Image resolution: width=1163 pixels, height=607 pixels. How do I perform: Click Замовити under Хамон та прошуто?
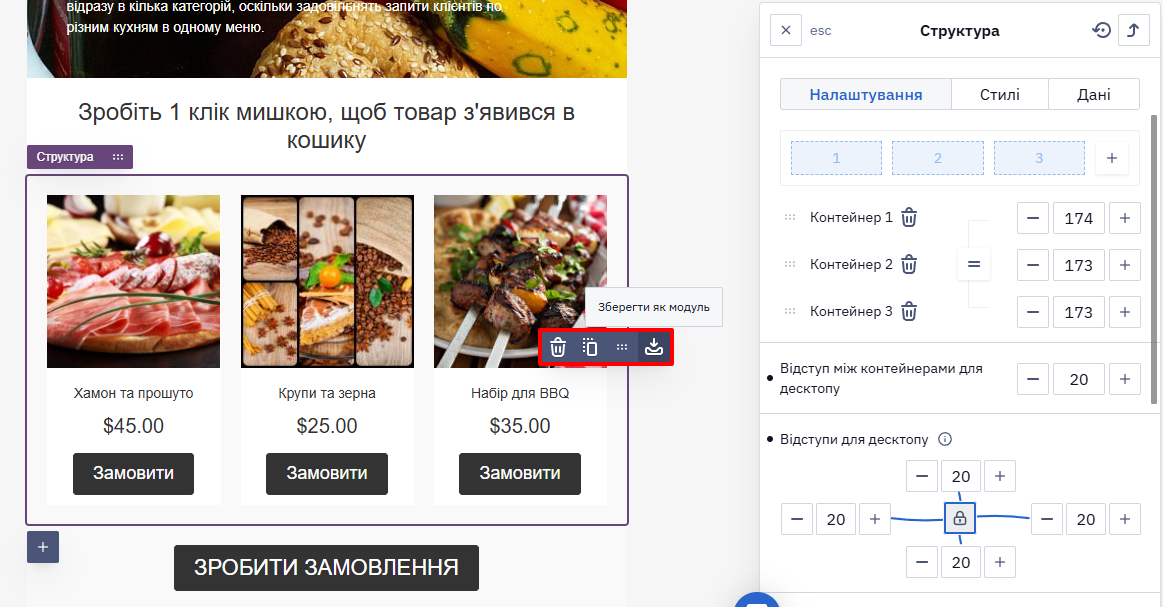134,473
